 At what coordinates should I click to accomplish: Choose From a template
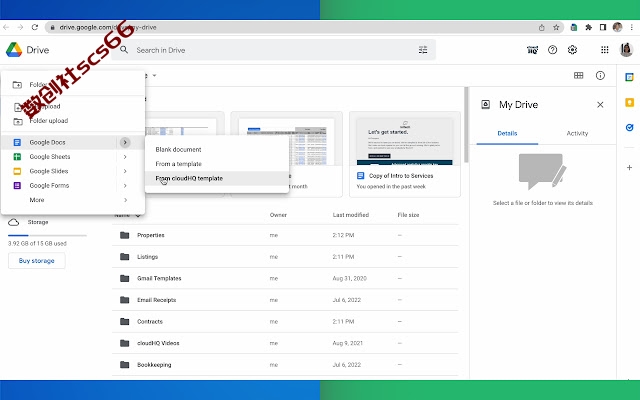click(217, 164)
